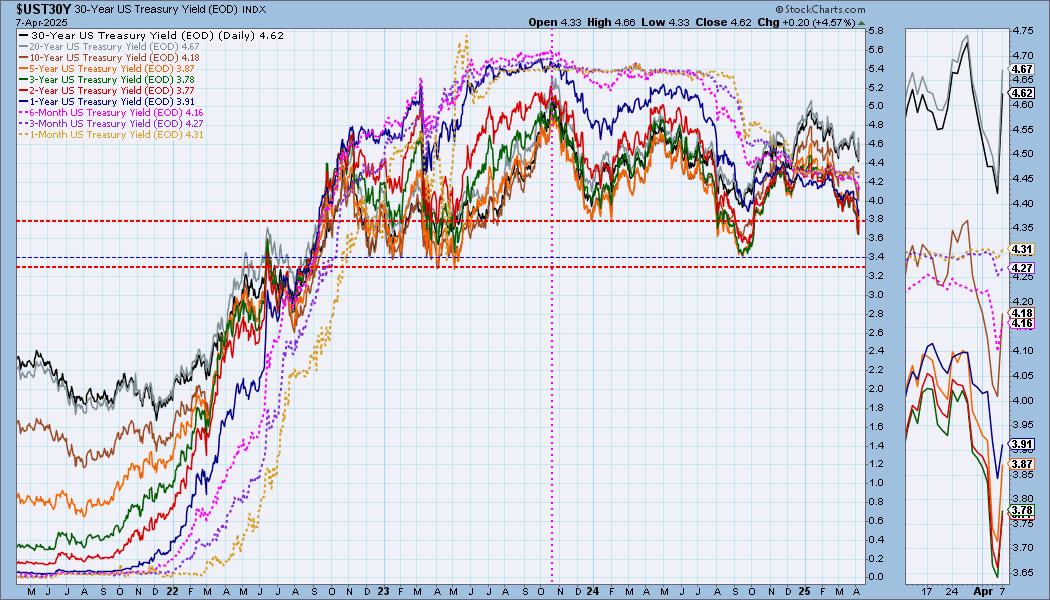Click the 5.0 label on main y-axis
Viewport: 1050px width, 600px height.
875,106
